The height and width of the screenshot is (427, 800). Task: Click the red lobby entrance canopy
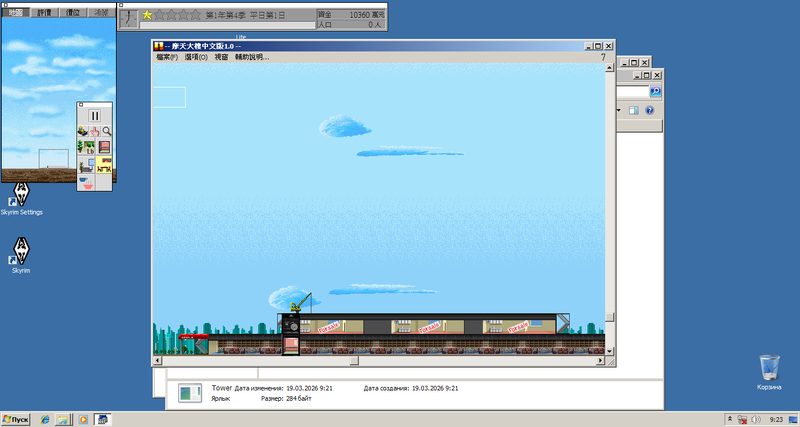193,337
